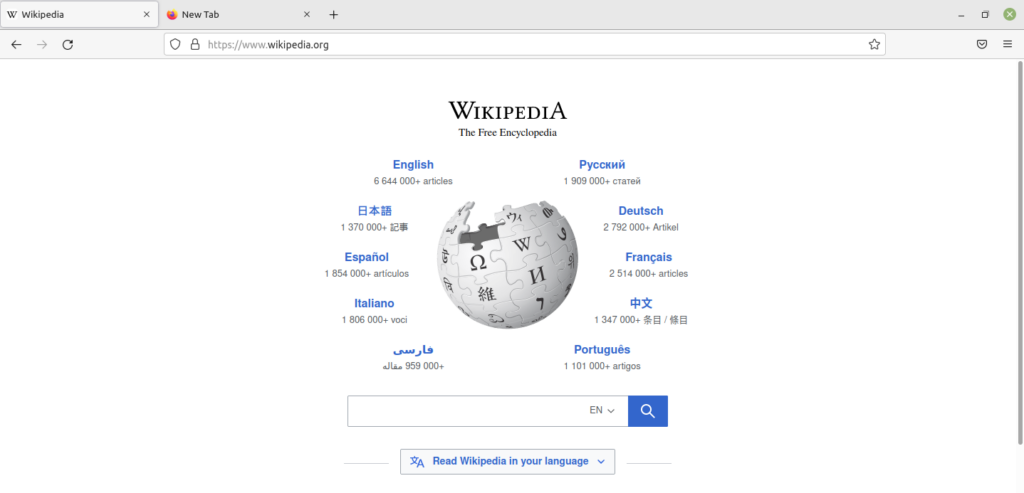This screenshot has width=1024, height=493.
Task: Bookmark this page with the star icon
Action: pyautogui.click(x=874, y=44)
